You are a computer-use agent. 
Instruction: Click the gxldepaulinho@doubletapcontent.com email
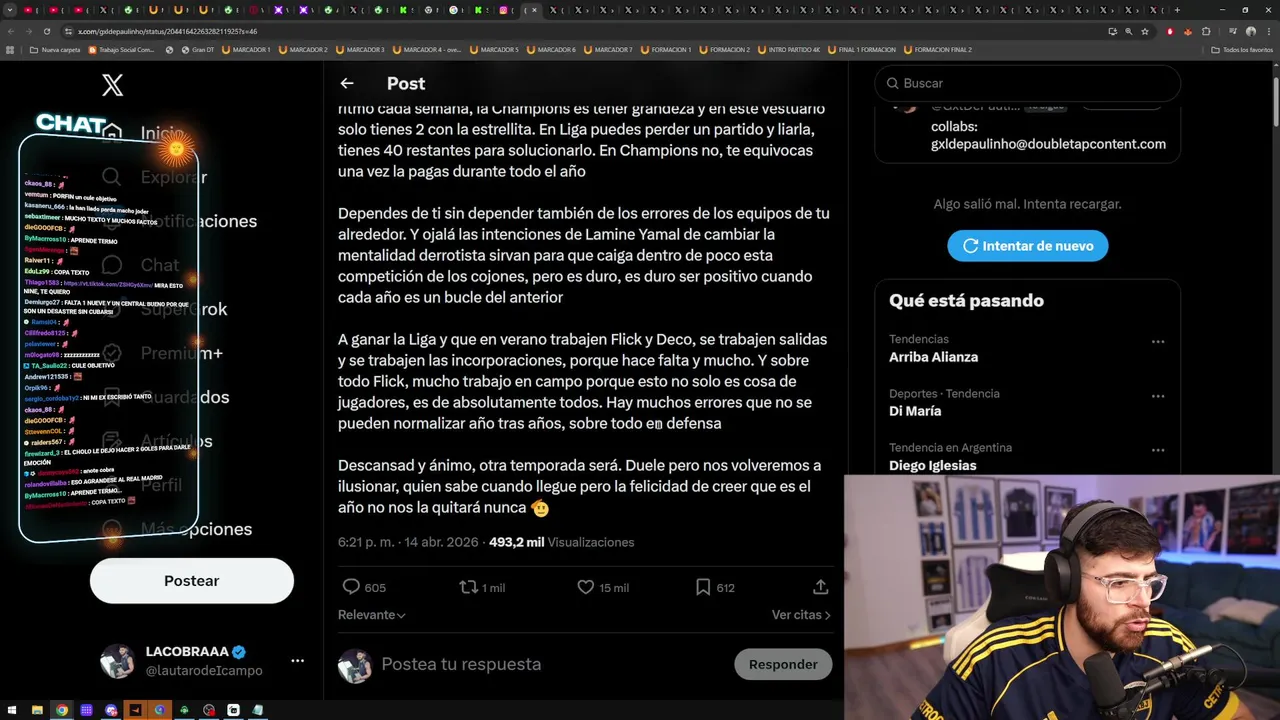1048,144
